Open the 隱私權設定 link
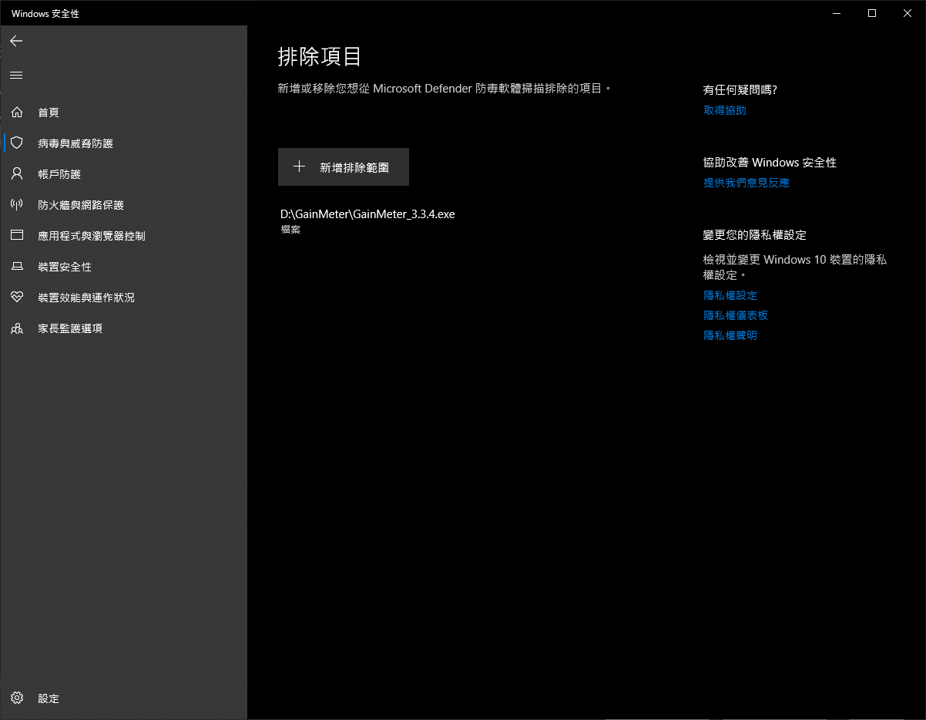This screenshot has height=720, width=926. pos(730,295)
